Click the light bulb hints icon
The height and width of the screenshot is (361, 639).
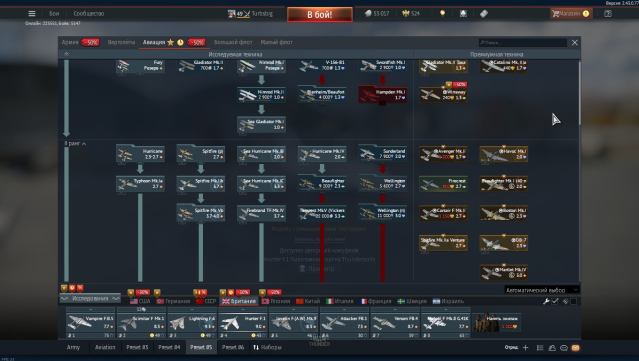443,13
